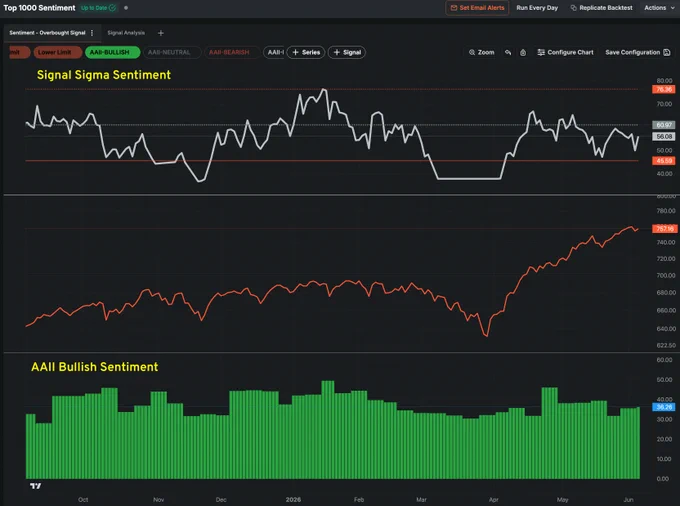Viewport: 680px width, 506px height.
Task: Click the dot indicator after Up to Date
Action: click(126, 8)
